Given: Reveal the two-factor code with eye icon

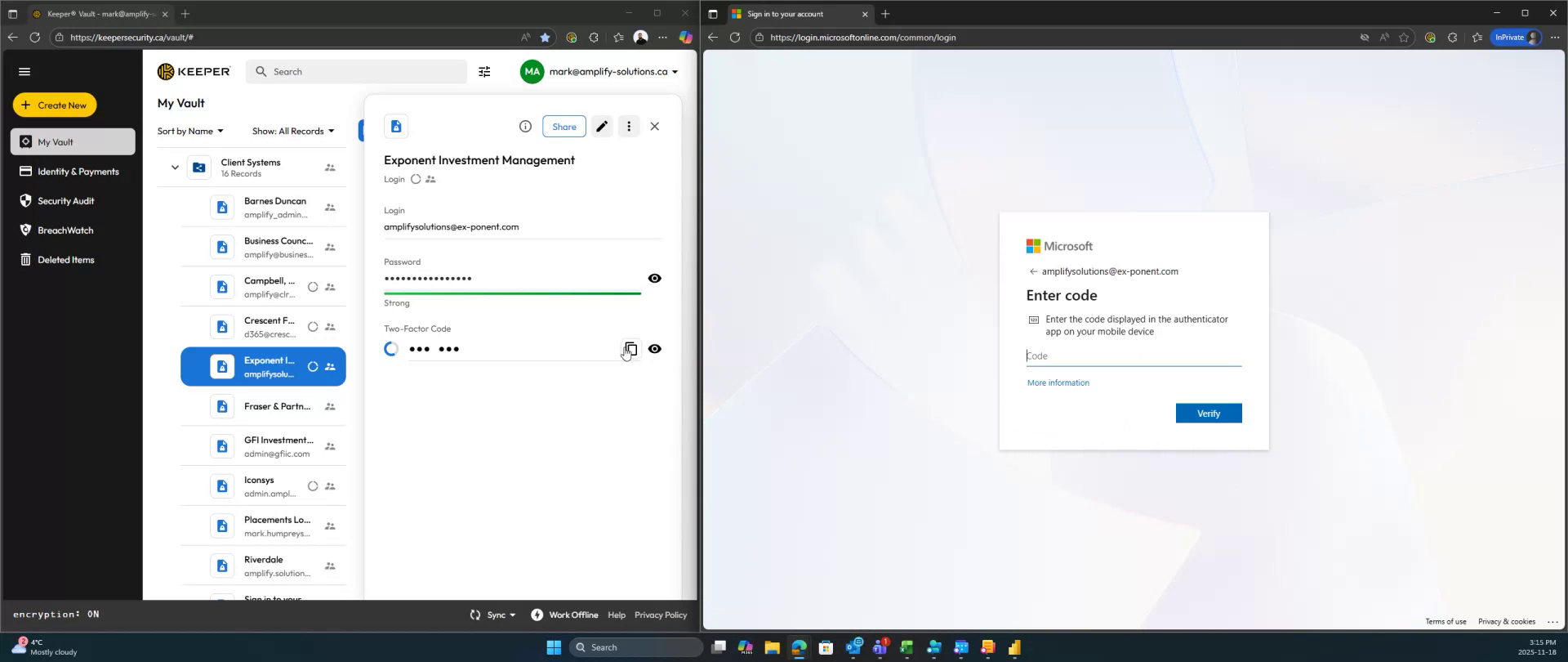Looking at the screenshot, I should [655, 349].
